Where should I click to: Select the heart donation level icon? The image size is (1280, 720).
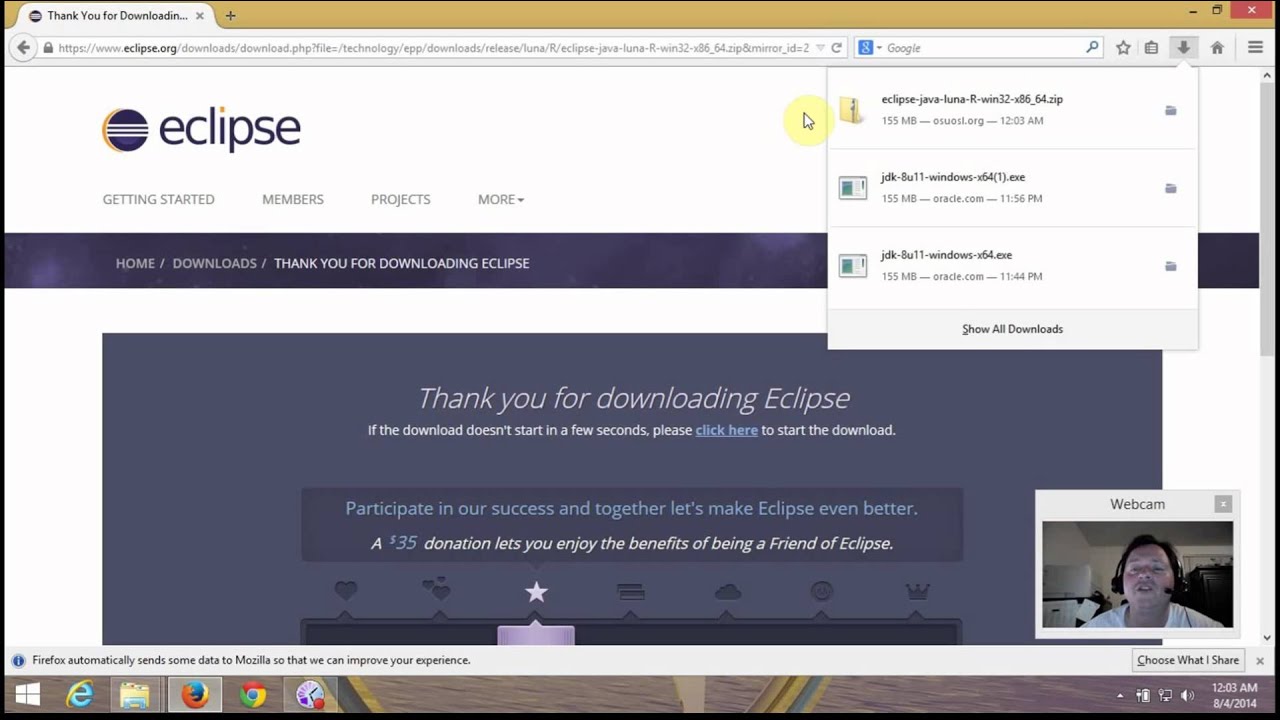346,591
